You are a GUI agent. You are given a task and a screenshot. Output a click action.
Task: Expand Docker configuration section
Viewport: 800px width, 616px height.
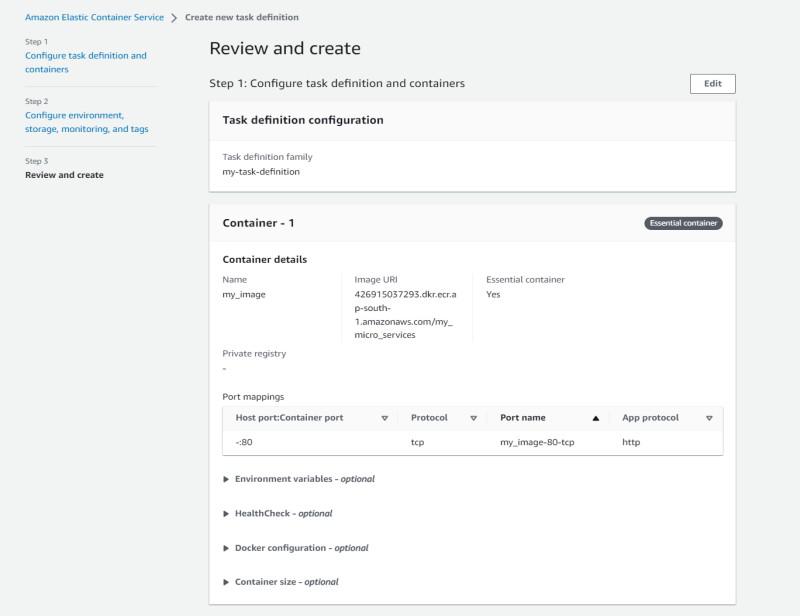click(x=301, y=548)
